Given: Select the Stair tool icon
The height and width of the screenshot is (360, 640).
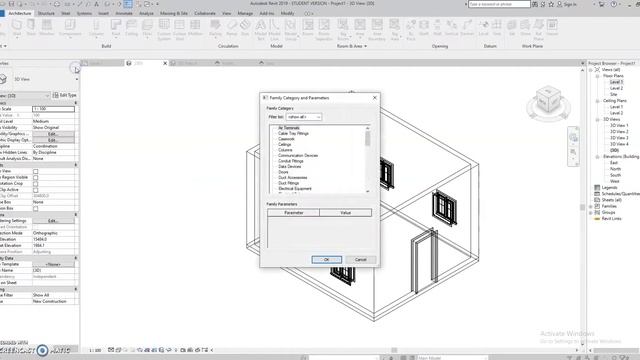Looking at the screenshot, I should pos(244,27).
